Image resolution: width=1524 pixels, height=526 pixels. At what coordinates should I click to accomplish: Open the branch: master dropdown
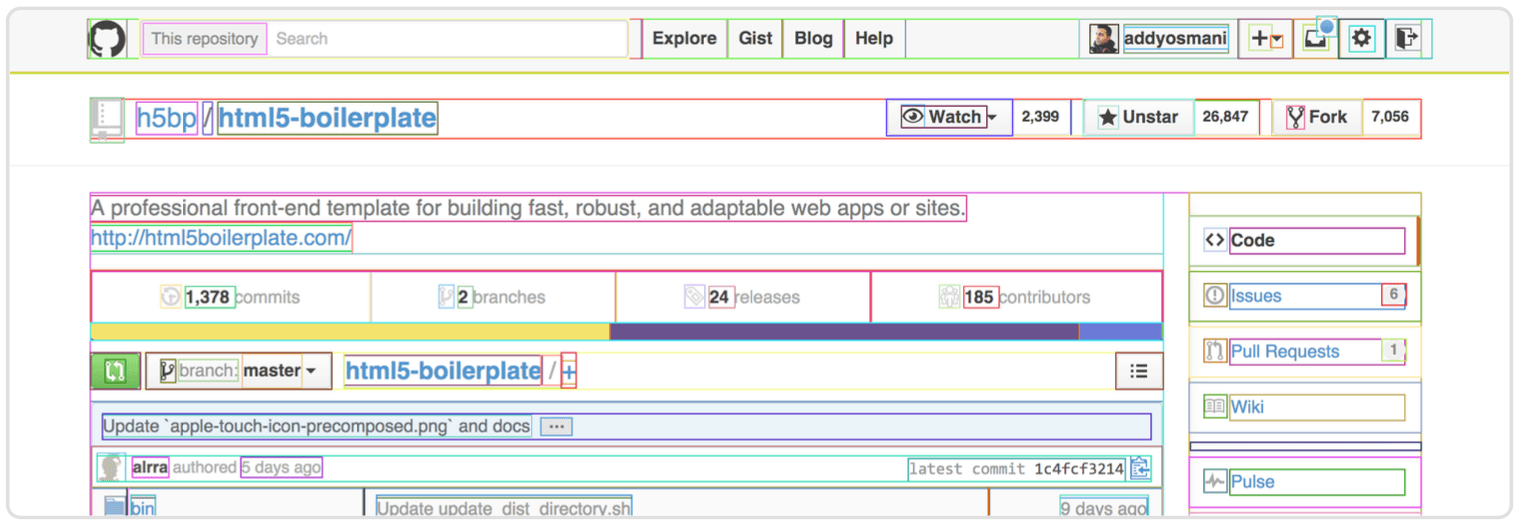pos(238,371)
